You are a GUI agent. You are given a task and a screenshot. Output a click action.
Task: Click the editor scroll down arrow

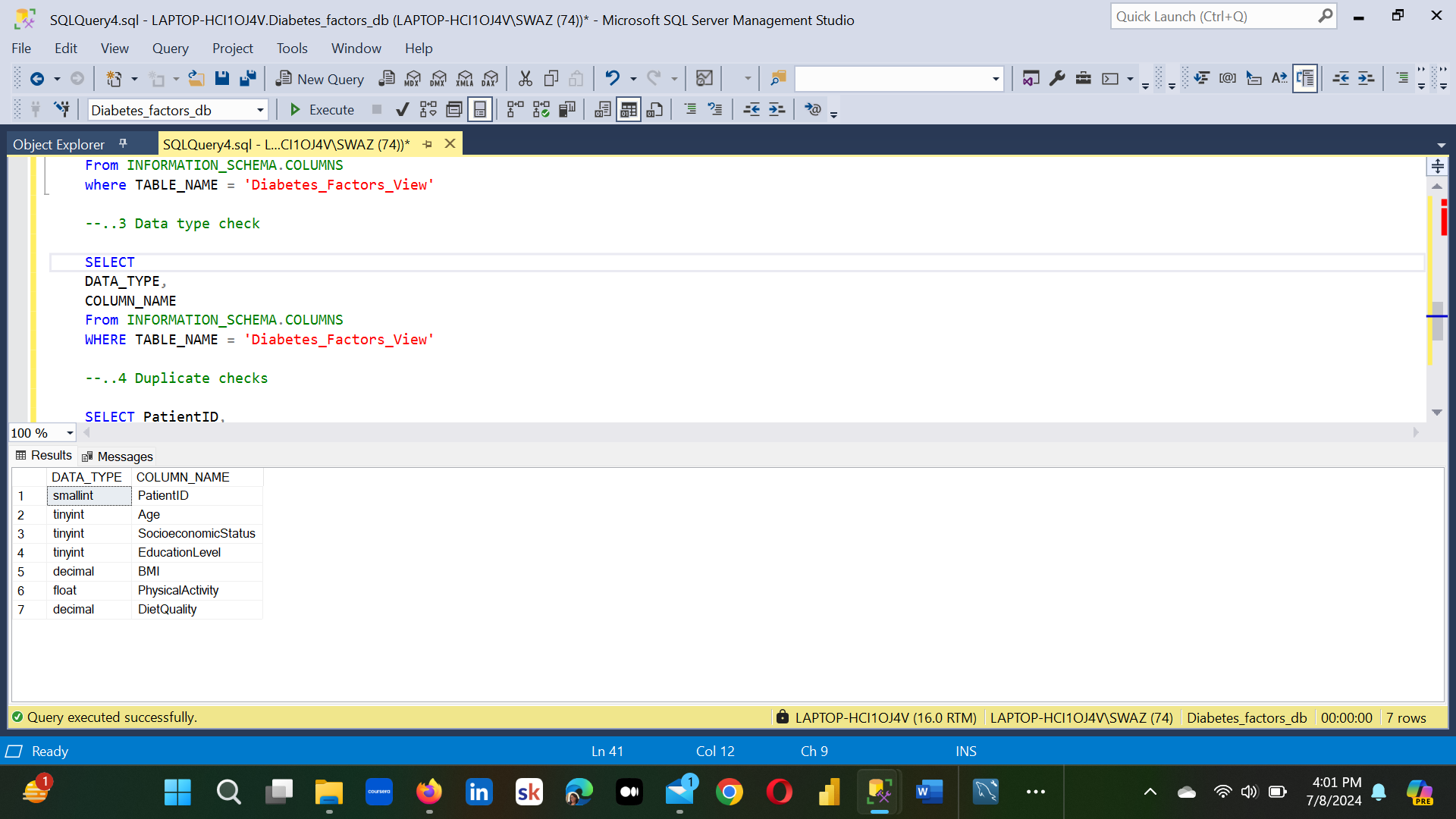(x=1437, y=413)
